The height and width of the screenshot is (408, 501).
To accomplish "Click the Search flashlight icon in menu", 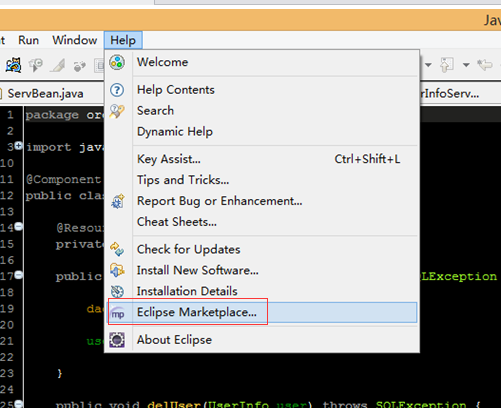I will pyautogui.click(x=117, y=111).
